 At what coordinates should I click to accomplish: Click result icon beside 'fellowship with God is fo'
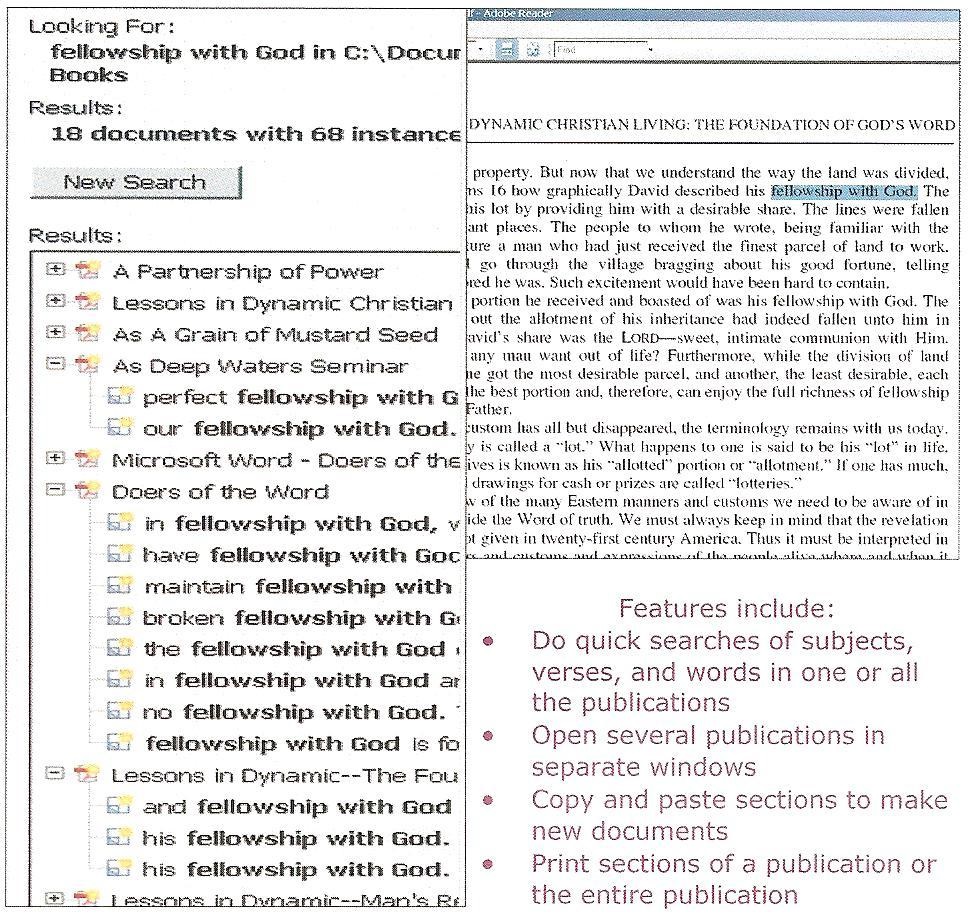click(119, 742)
